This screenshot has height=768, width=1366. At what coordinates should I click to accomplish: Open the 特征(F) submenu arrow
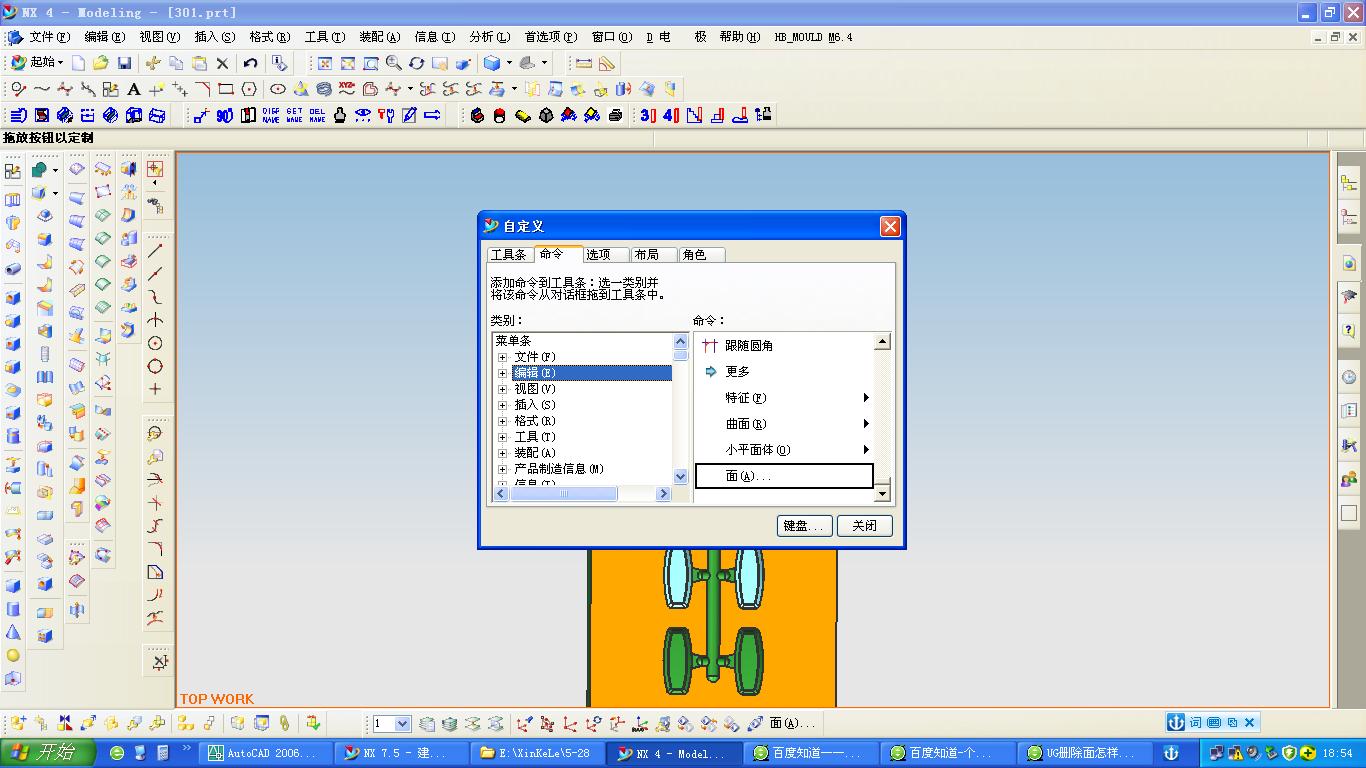click(x=866, y=398)
